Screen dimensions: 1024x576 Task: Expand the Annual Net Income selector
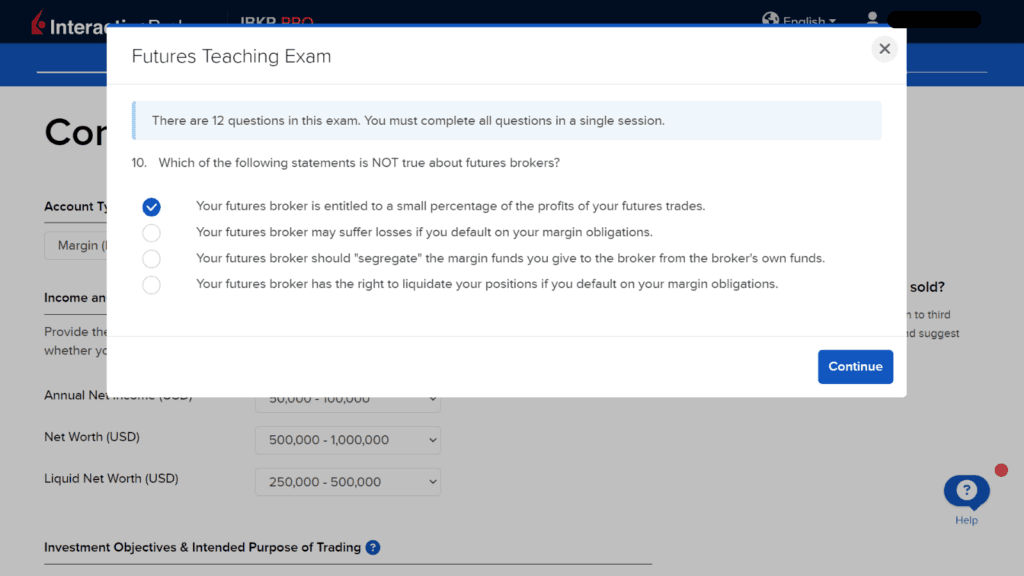[x=347, y=398]
